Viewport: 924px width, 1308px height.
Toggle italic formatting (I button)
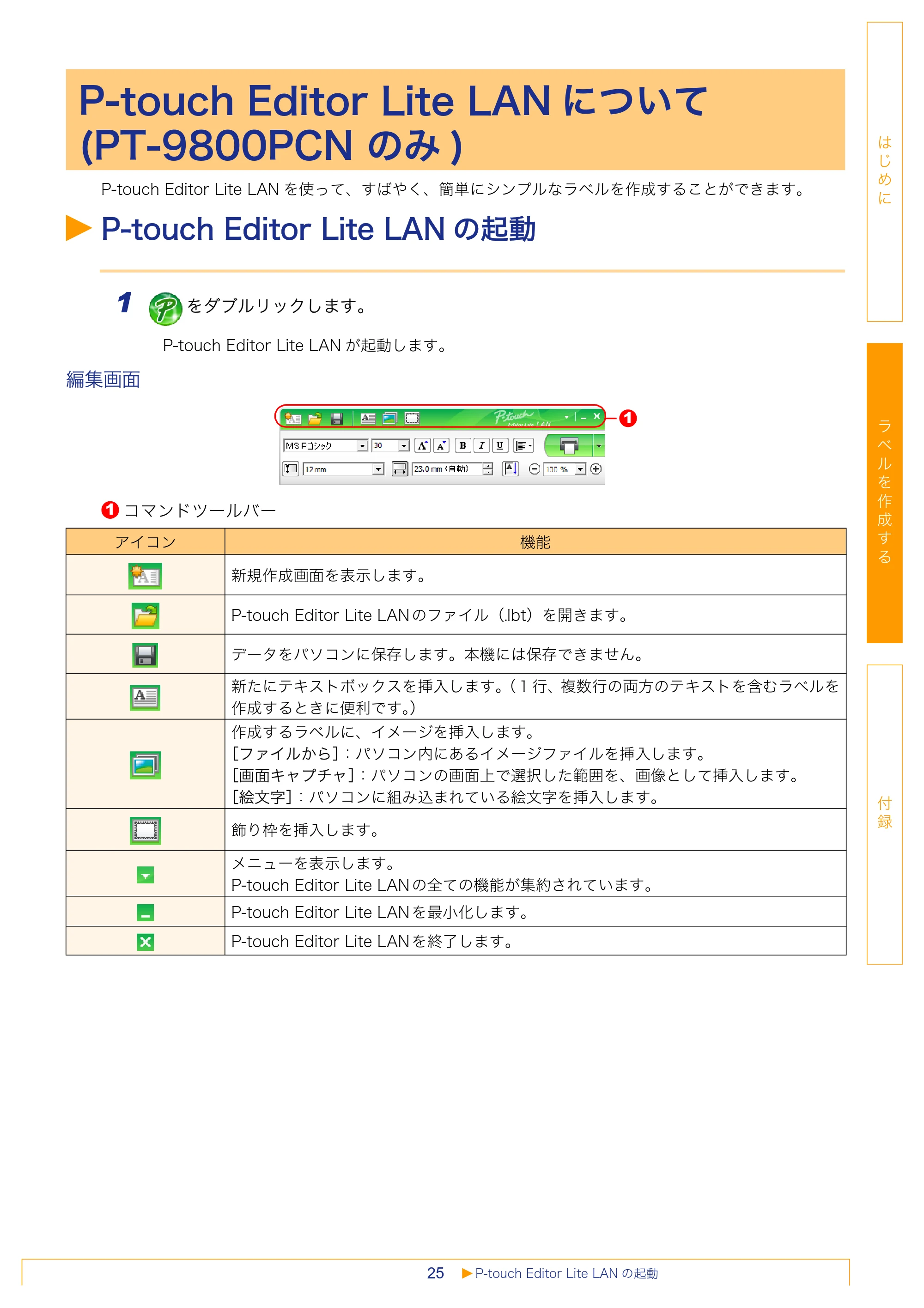(x=481, y=445)
